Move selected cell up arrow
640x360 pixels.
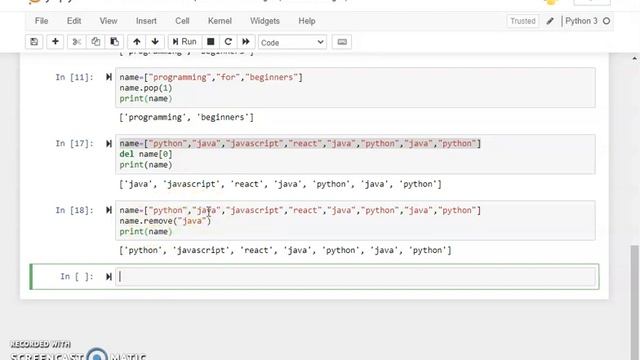[x=137, y=42]
